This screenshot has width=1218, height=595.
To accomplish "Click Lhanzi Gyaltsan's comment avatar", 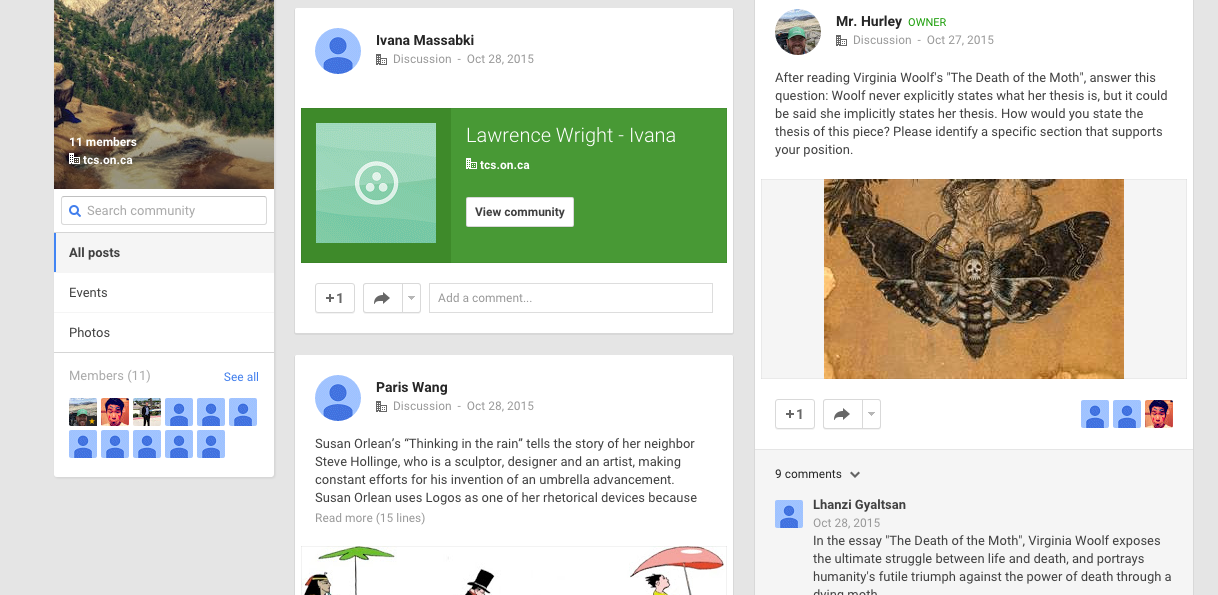I will pos(789,514).
